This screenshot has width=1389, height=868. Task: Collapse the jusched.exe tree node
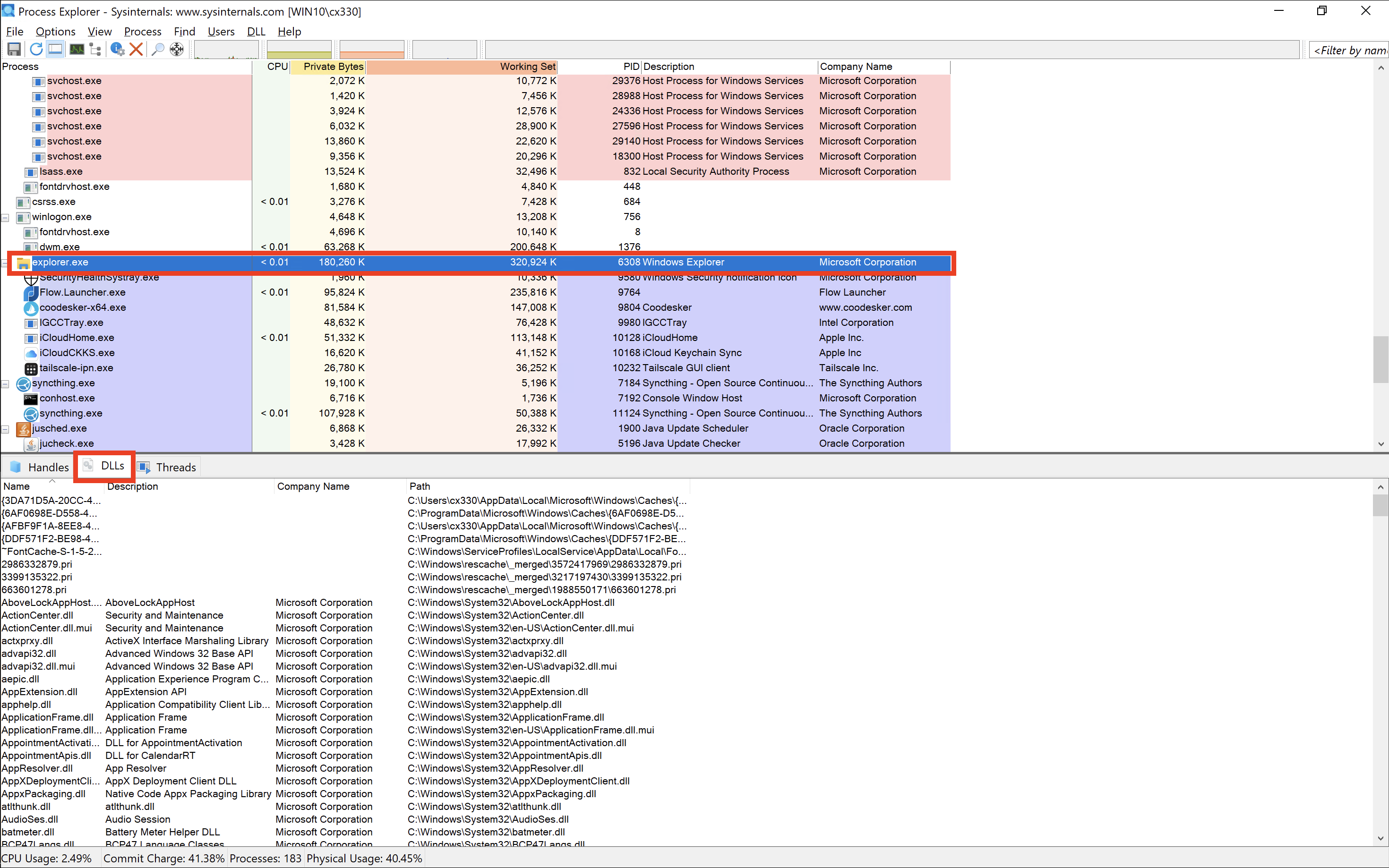coord(6,429)
